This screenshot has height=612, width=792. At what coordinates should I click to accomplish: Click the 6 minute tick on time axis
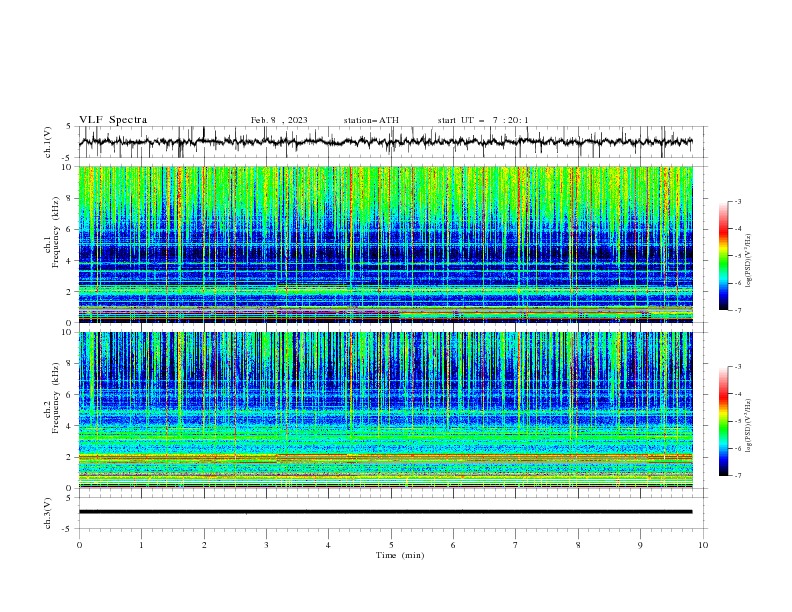click(453, 545)
